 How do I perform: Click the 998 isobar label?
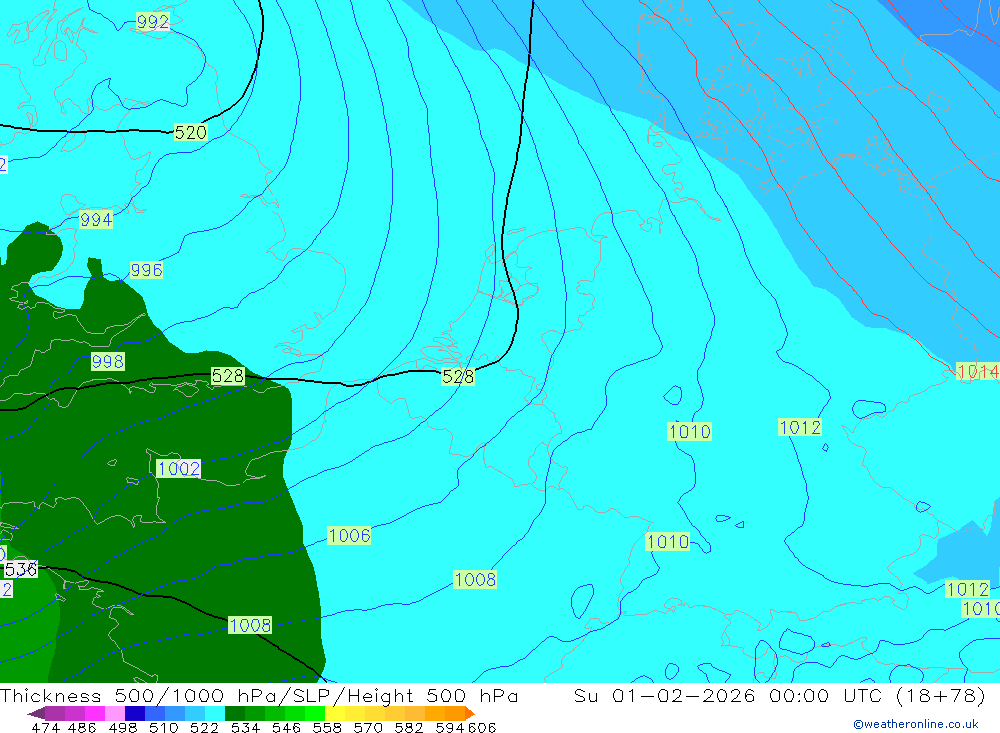coord(108,362)
